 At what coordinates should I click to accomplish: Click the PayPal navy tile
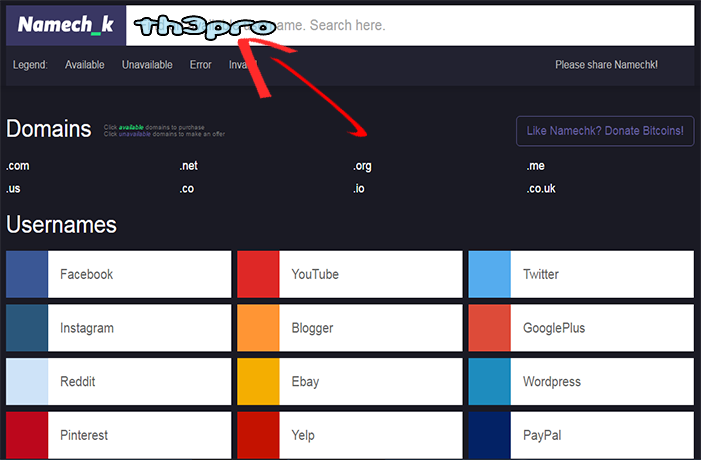[x=490, y=435]
